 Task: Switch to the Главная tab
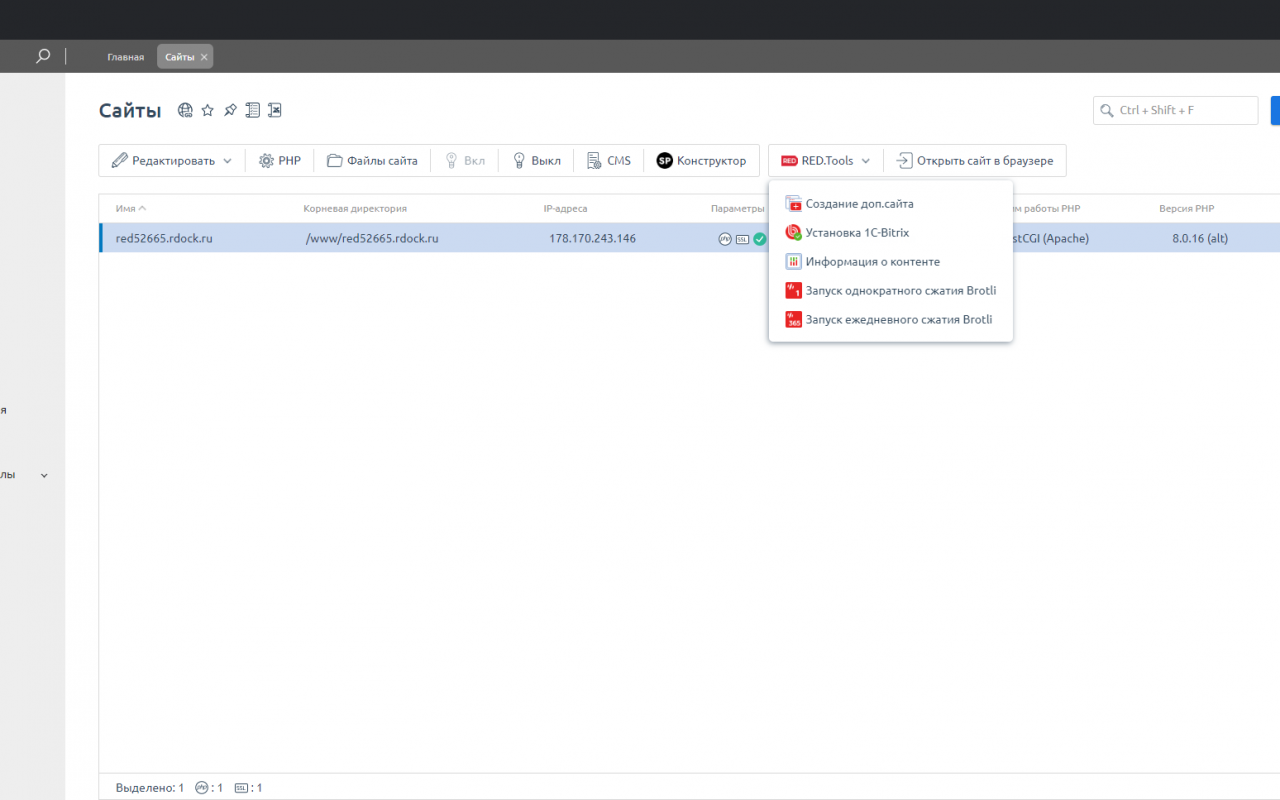coord(126,57)
